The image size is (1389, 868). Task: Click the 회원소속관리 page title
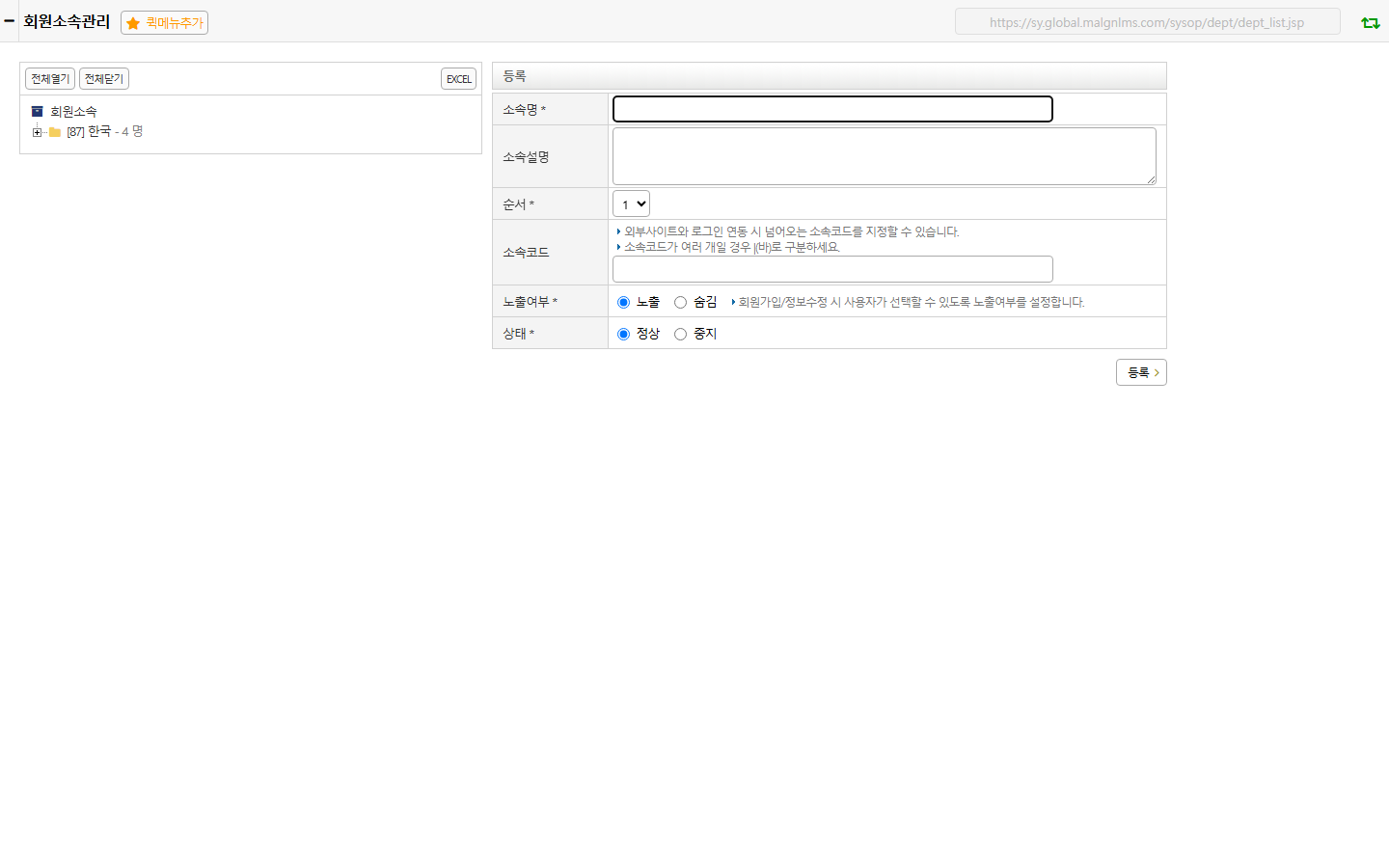click(x=67, y=21)
